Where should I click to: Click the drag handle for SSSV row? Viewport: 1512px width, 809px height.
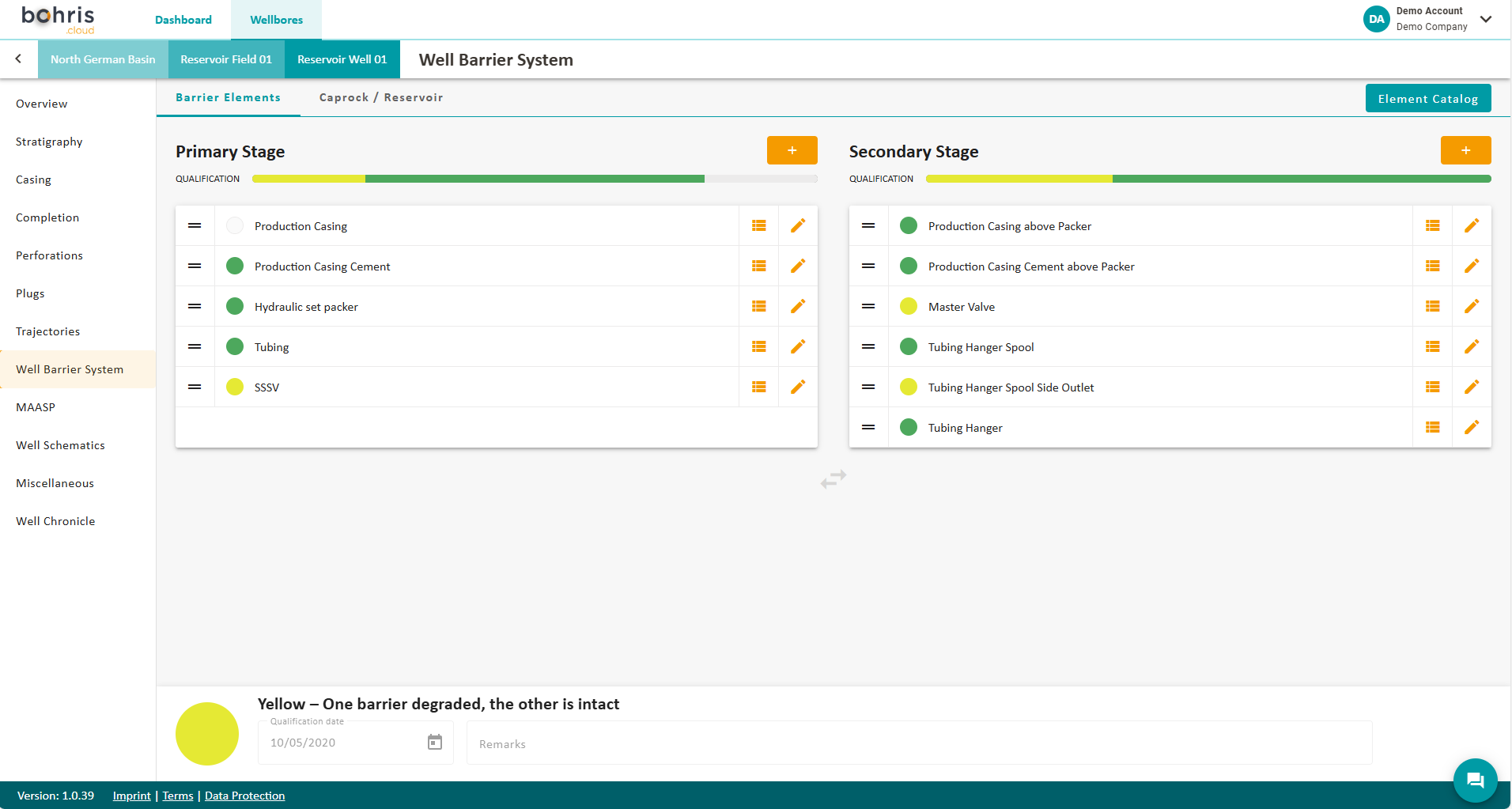pyautogui.click(x=195, y=387)
